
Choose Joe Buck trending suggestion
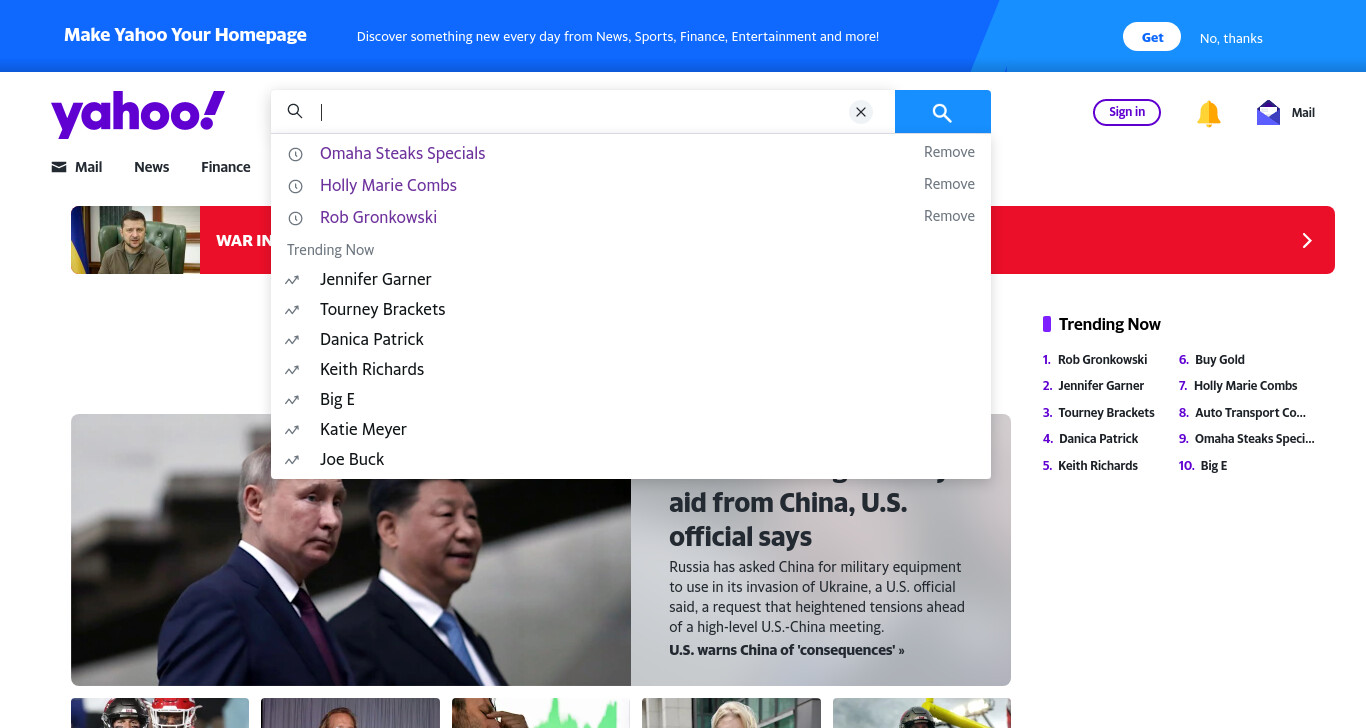(352, 459)
